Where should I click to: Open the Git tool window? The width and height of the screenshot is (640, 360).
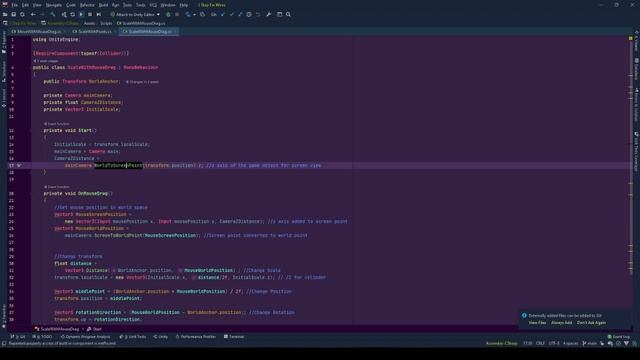18,337
